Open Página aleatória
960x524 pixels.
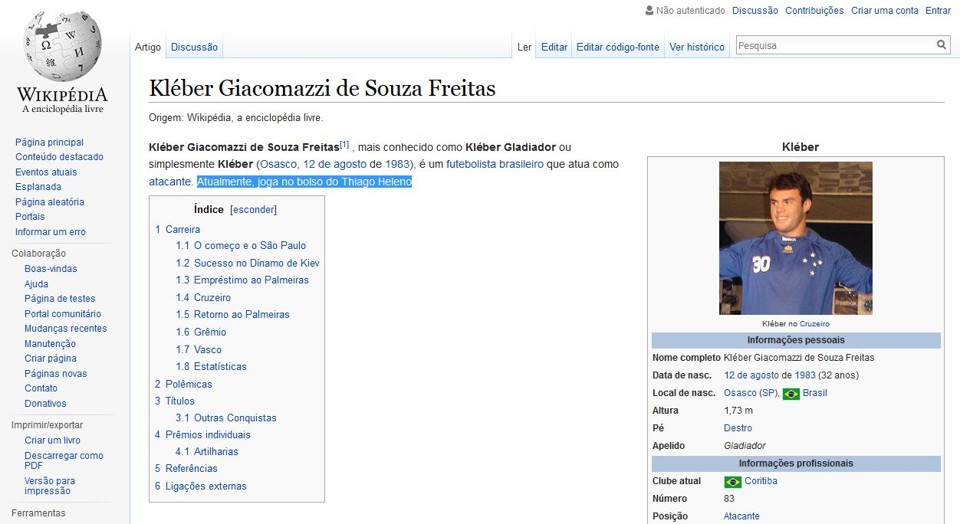(50, 202)
